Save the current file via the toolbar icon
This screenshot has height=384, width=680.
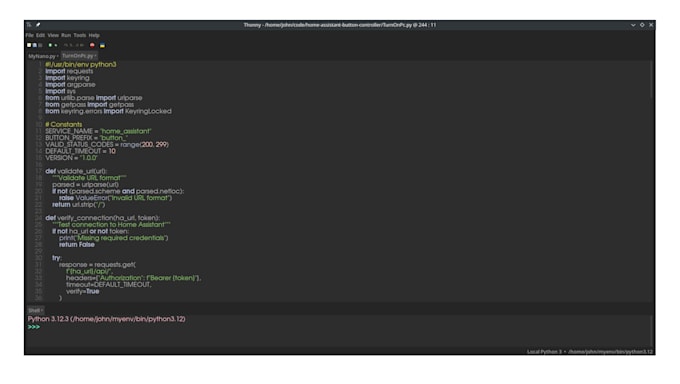40,45
